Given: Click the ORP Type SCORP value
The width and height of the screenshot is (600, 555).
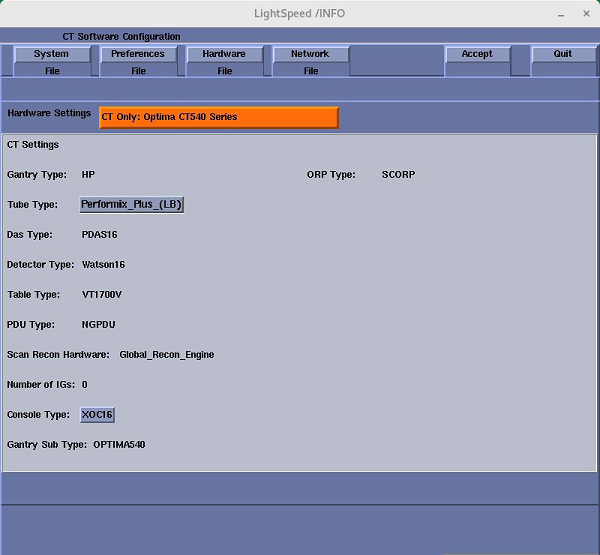Looking at the screenshot, I should 398,175.
